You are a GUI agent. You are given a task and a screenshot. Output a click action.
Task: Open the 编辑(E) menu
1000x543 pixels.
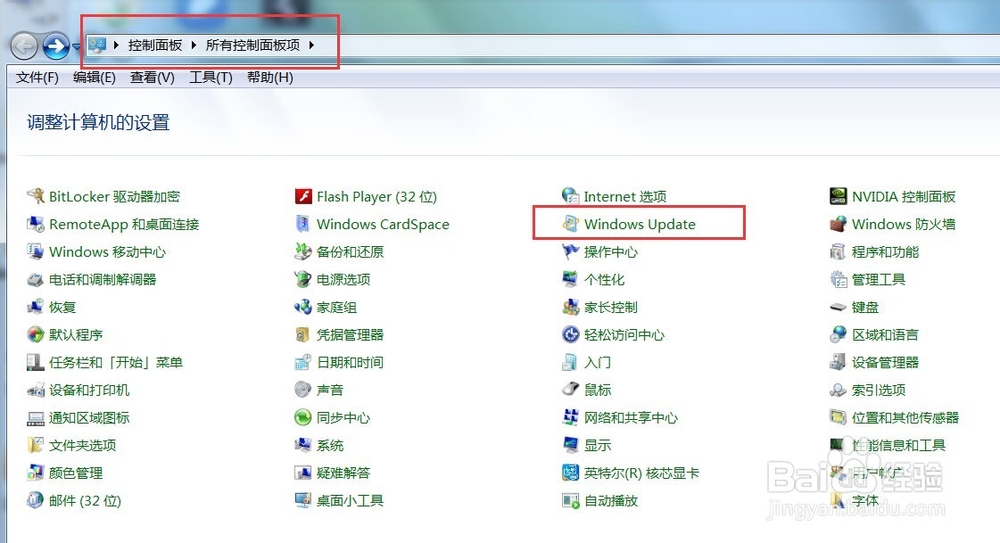[x=94, y=78]
